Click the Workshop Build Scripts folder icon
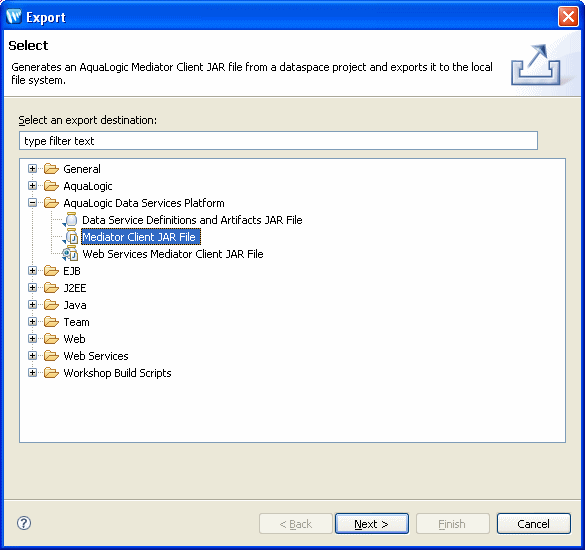 click(51, 373)
